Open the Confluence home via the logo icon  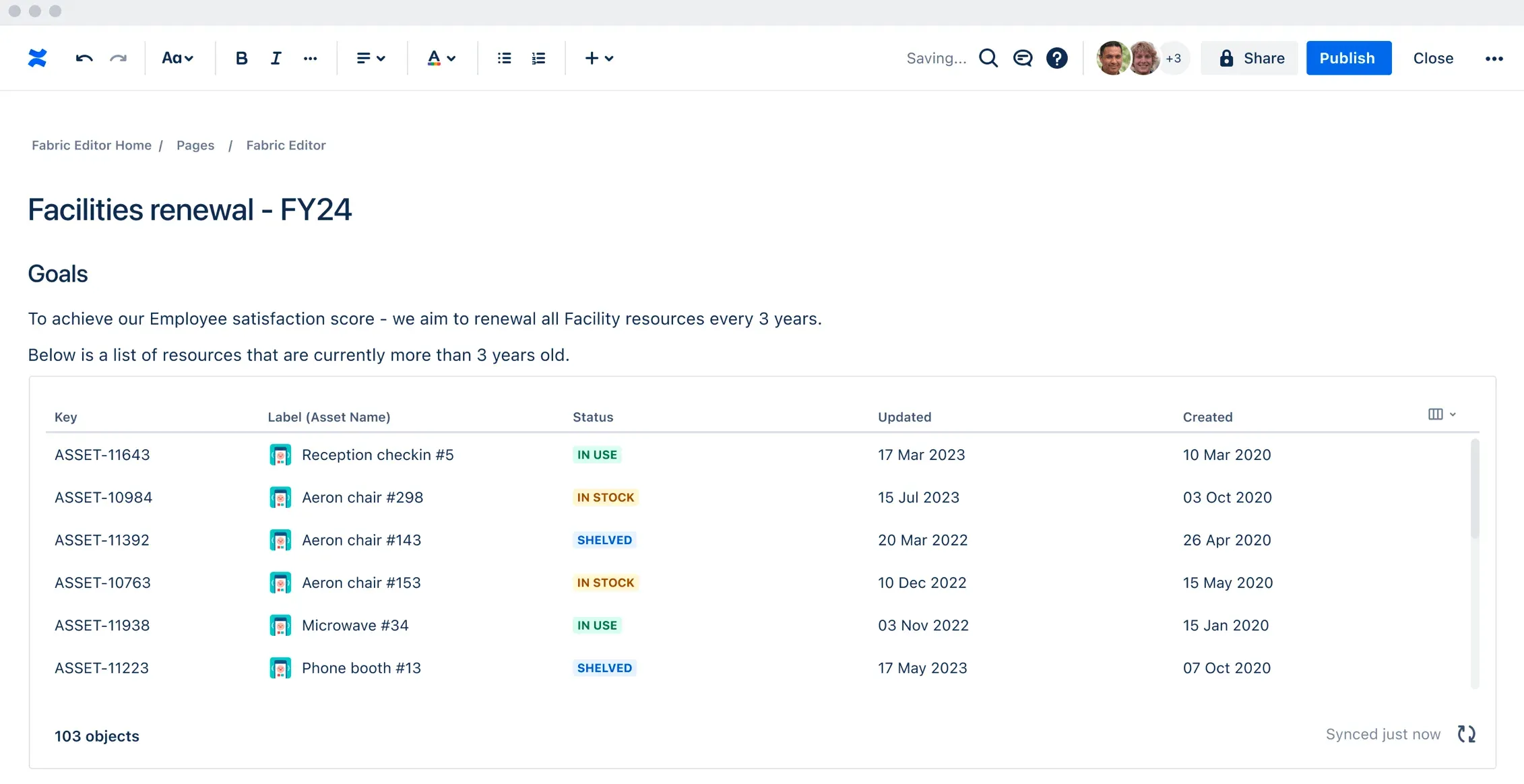coord(38,58)
